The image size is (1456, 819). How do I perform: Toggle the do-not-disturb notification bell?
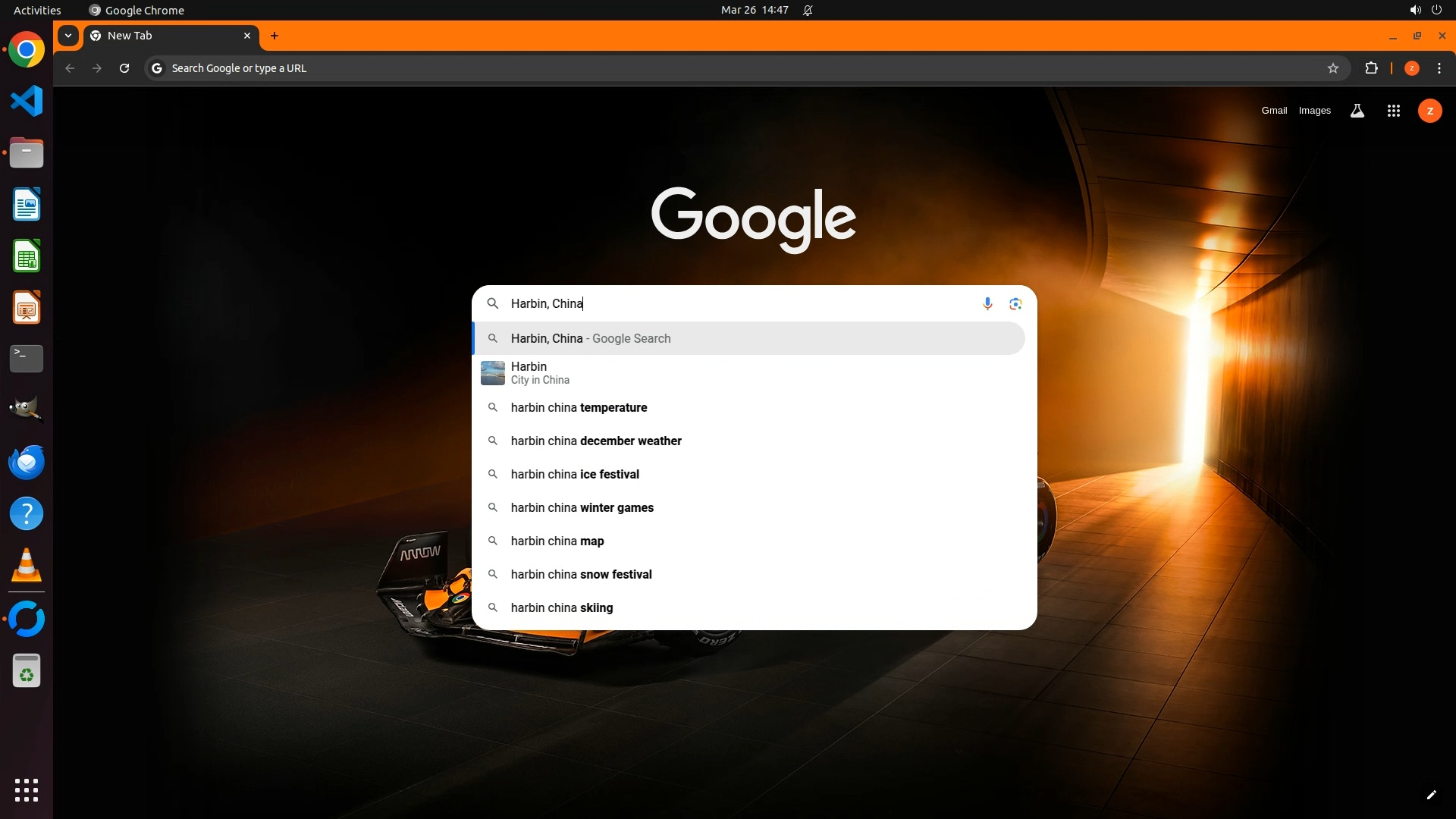(808, 10)
